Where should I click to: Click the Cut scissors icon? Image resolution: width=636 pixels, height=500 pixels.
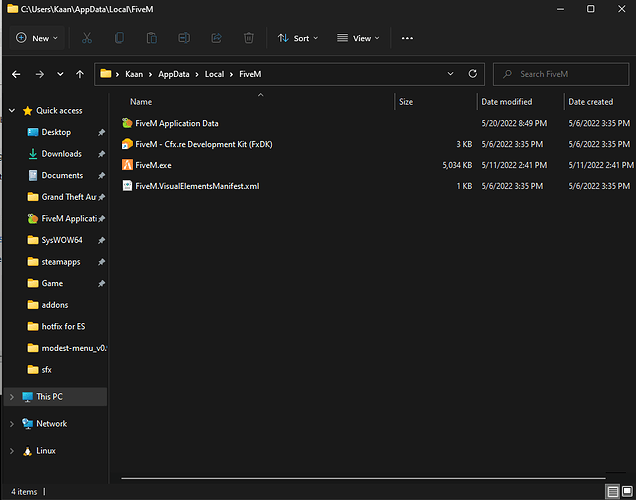pos(87,38)
